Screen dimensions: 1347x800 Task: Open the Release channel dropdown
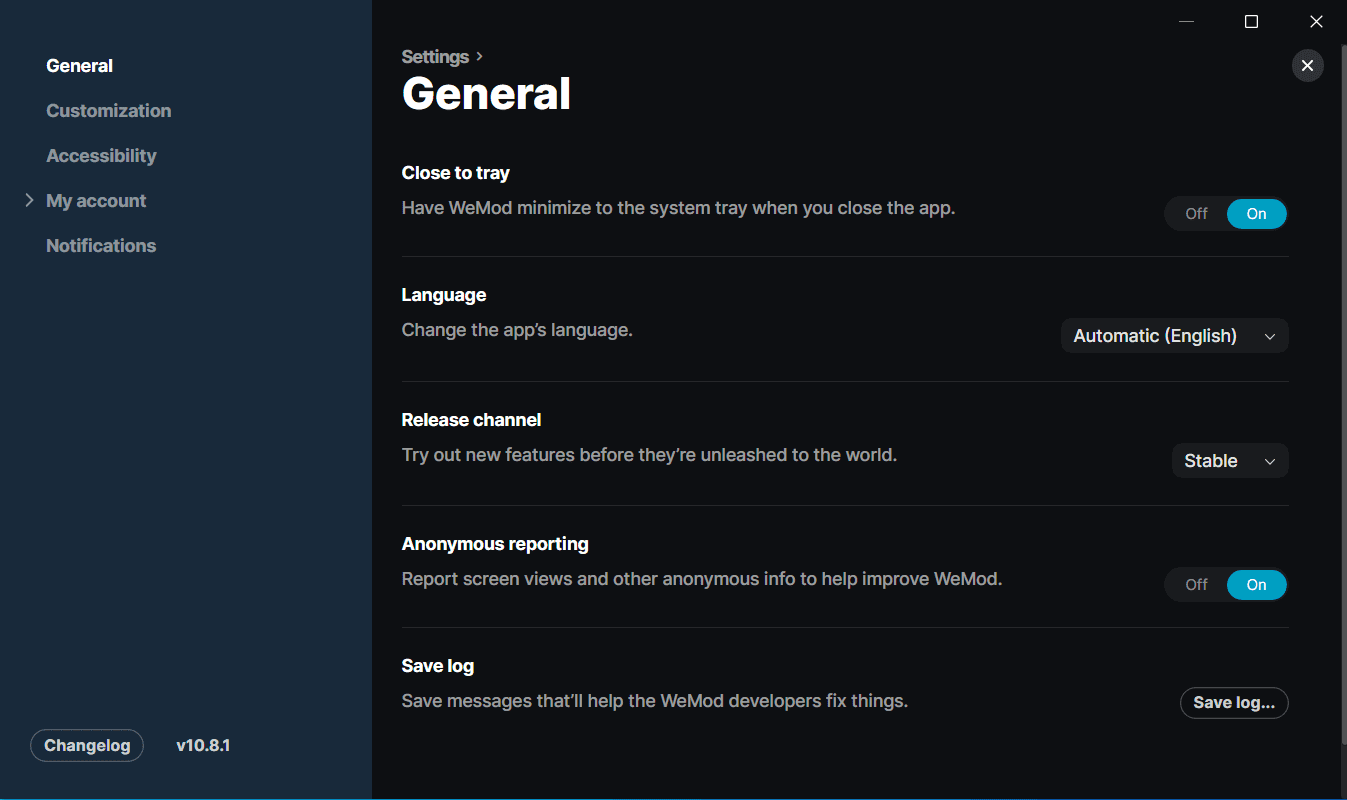tap(1229, 461)
